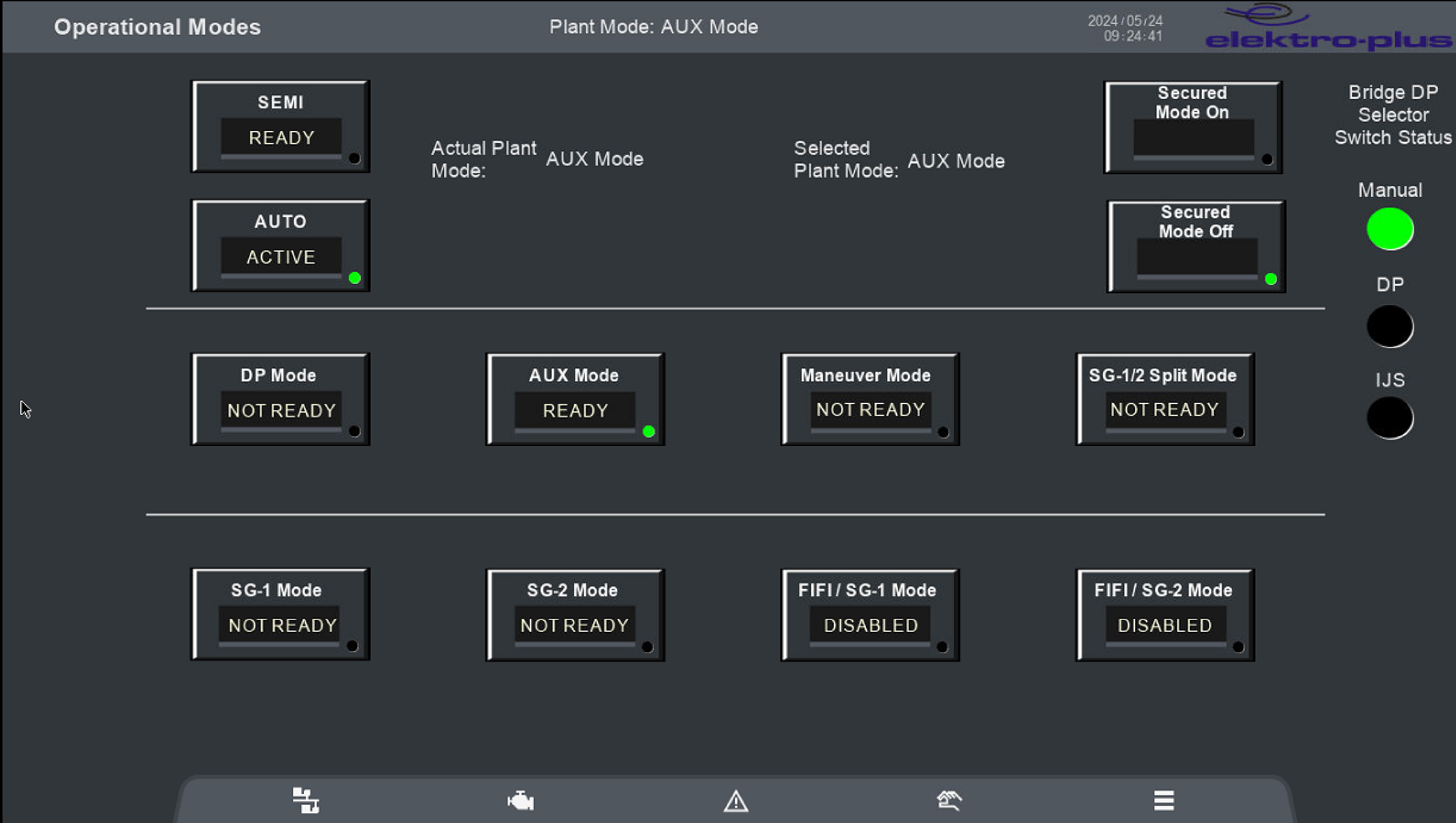This screenshot has width=1456, height=823.
Task: Switch to SEMI operation mode
Action: (280, 127)
